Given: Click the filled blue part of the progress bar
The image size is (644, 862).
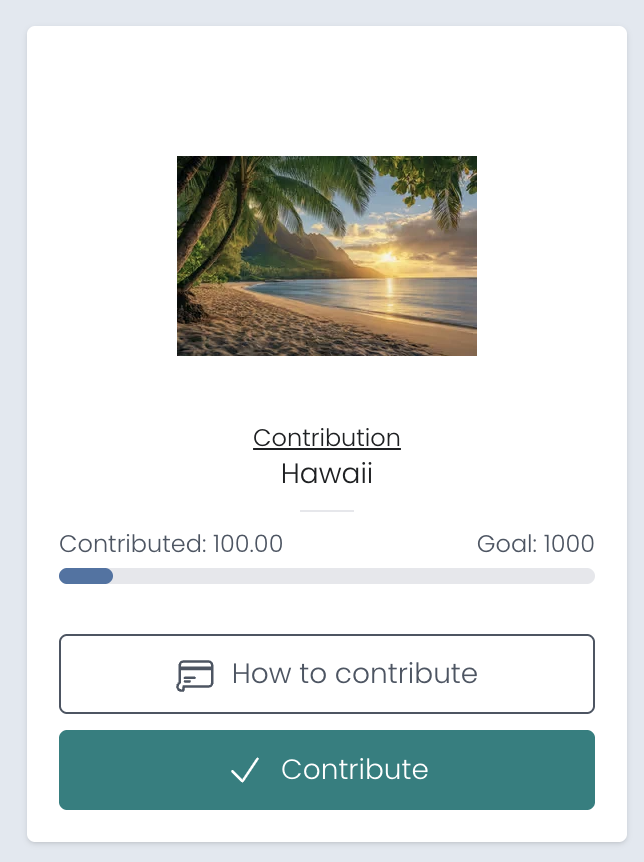Looking at the screenshot, I should (x=86, y=576).
